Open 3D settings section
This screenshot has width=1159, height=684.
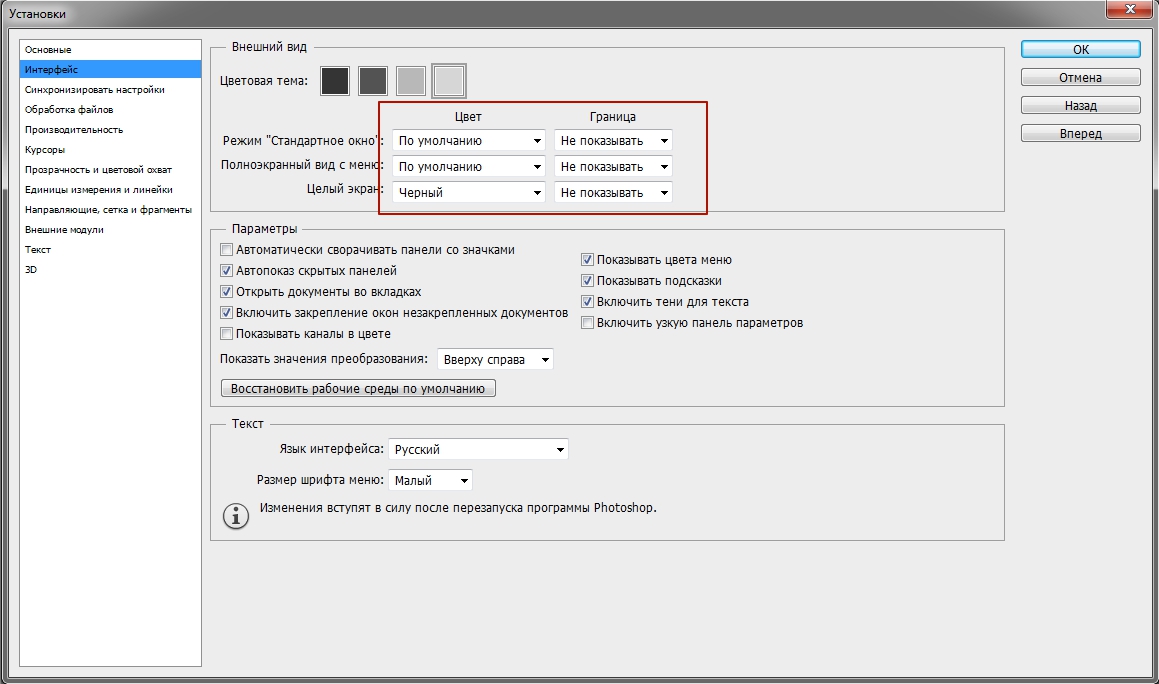[110, 269]
